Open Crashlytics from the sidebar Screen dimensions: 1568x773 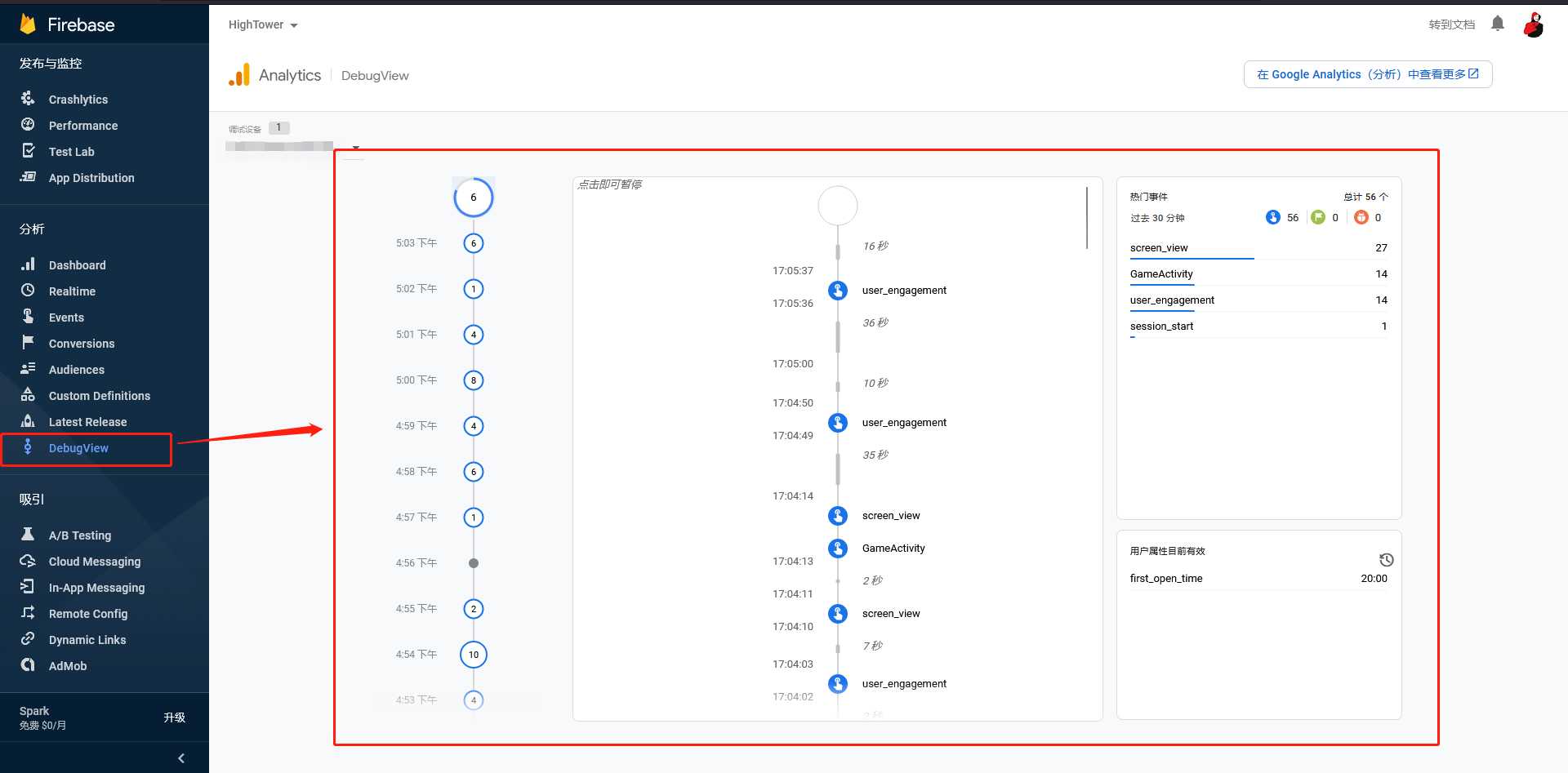click(x=78, y=100)
